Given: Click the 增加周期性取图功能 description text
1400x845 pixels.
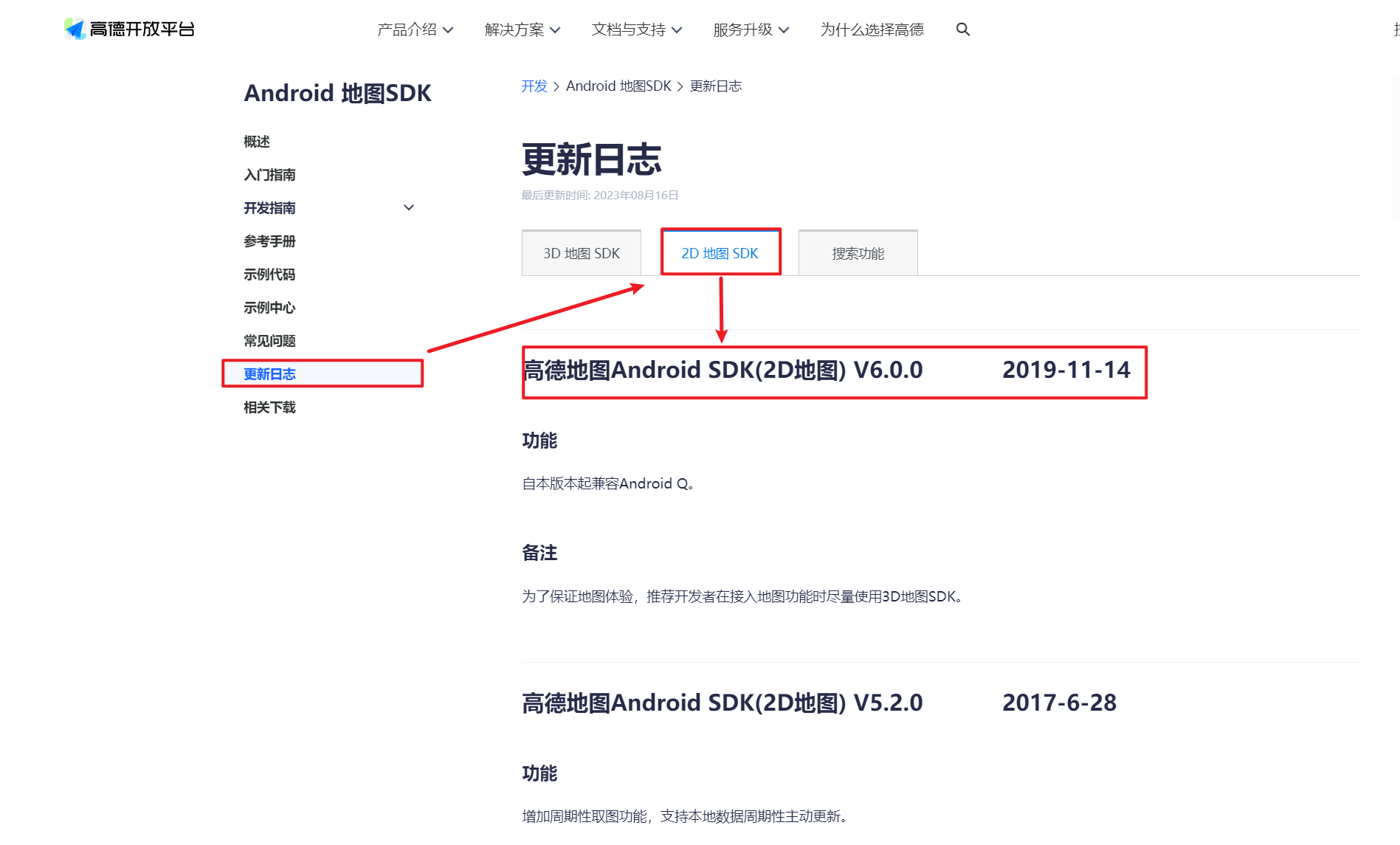Looking at the screenshot, I should 686,816.
